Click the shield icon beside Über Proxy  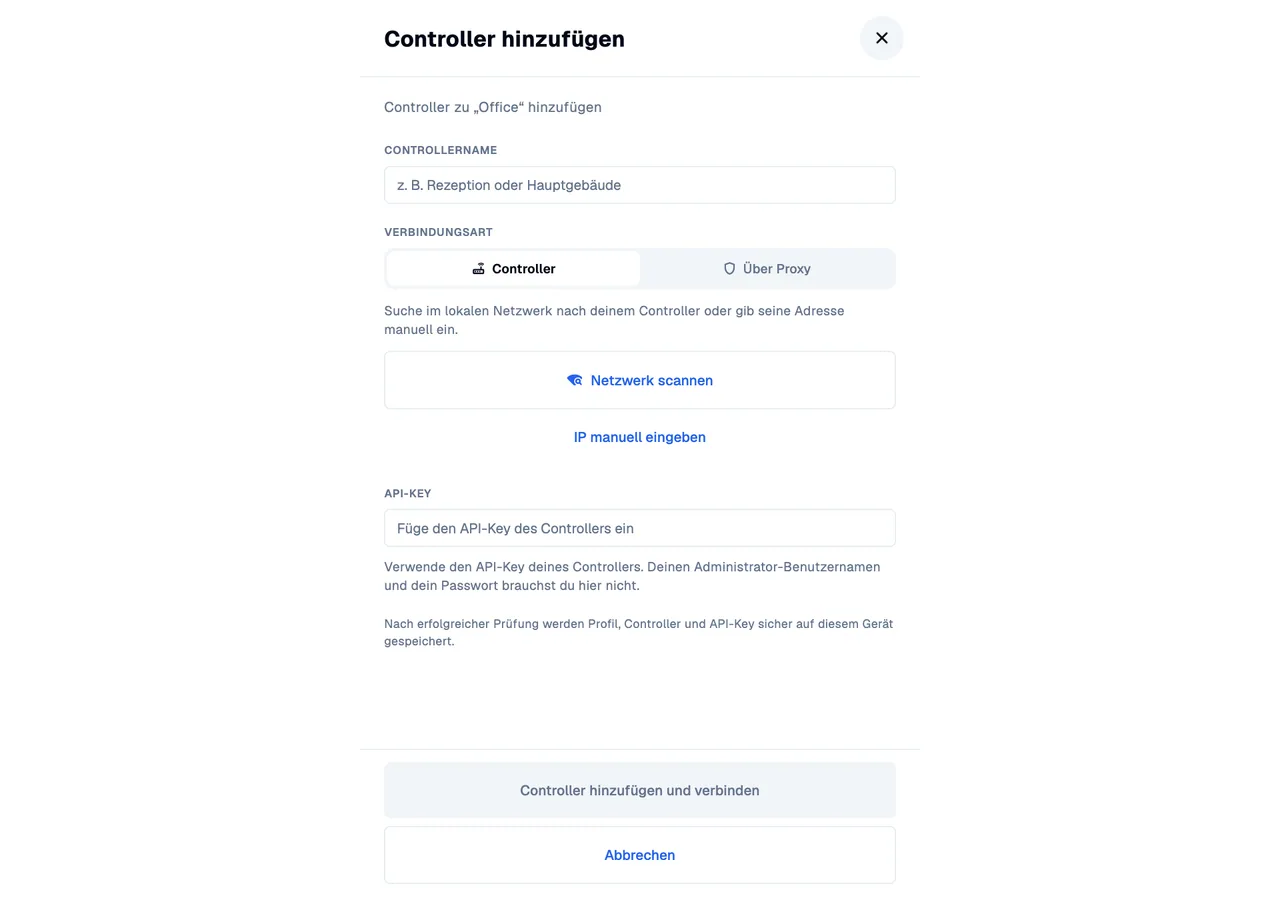pyautogui.click(x=729, y=269)
